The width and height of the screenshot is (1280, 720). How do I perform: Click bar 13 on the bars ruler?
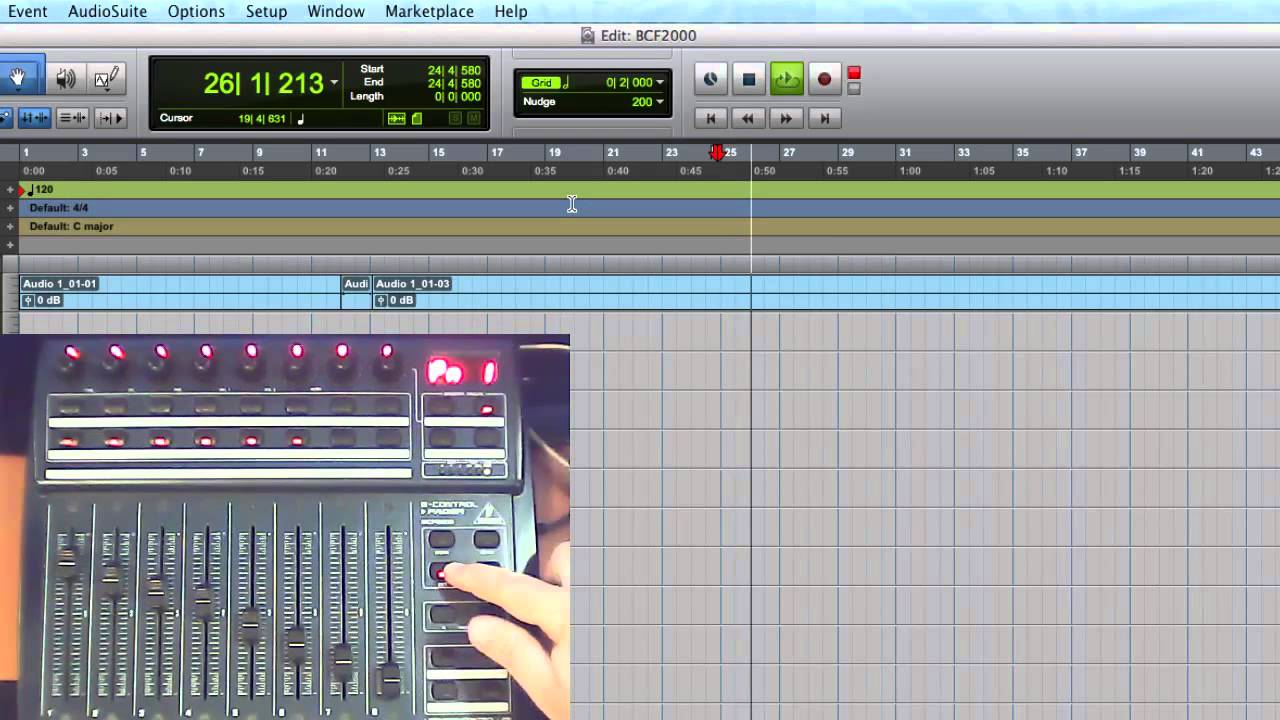380,152
